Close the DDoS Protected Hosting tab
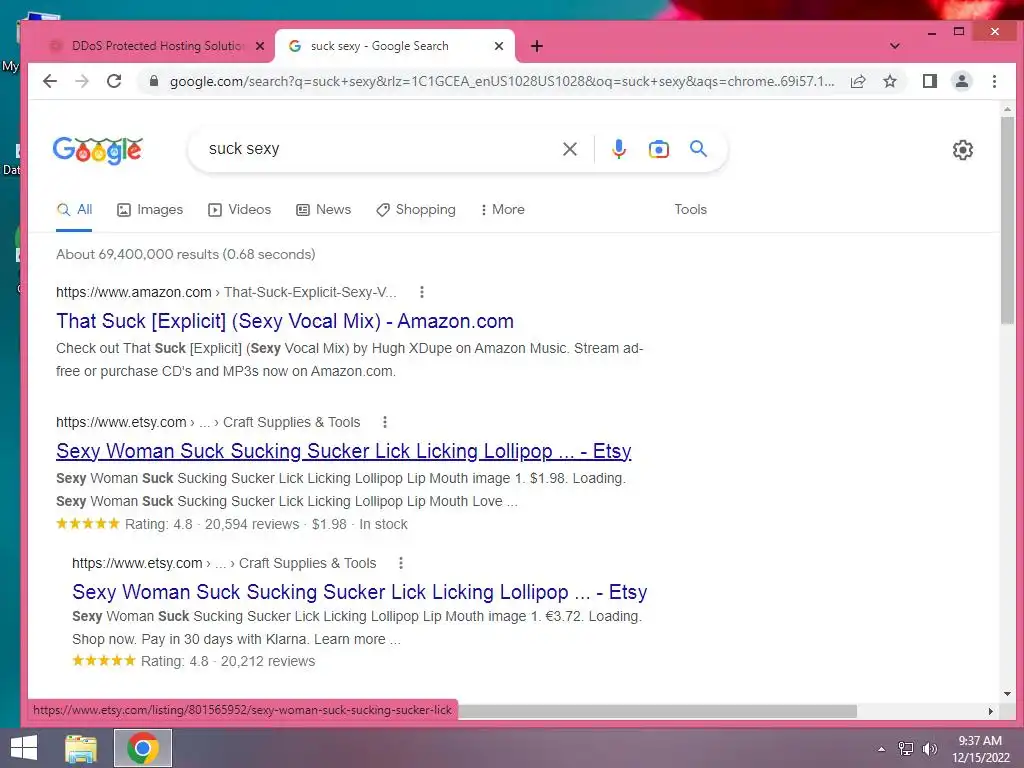The height and width of the screenshot is (768, 1024). tap(259, 46)
